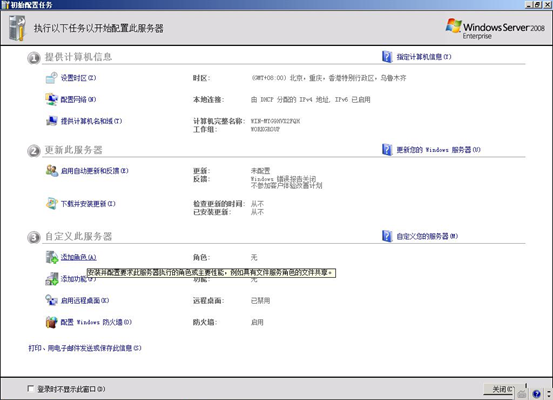Click the 启用自动更新和反馈 users icon
This screenshot has width=553, height=400.
point(51,171)
